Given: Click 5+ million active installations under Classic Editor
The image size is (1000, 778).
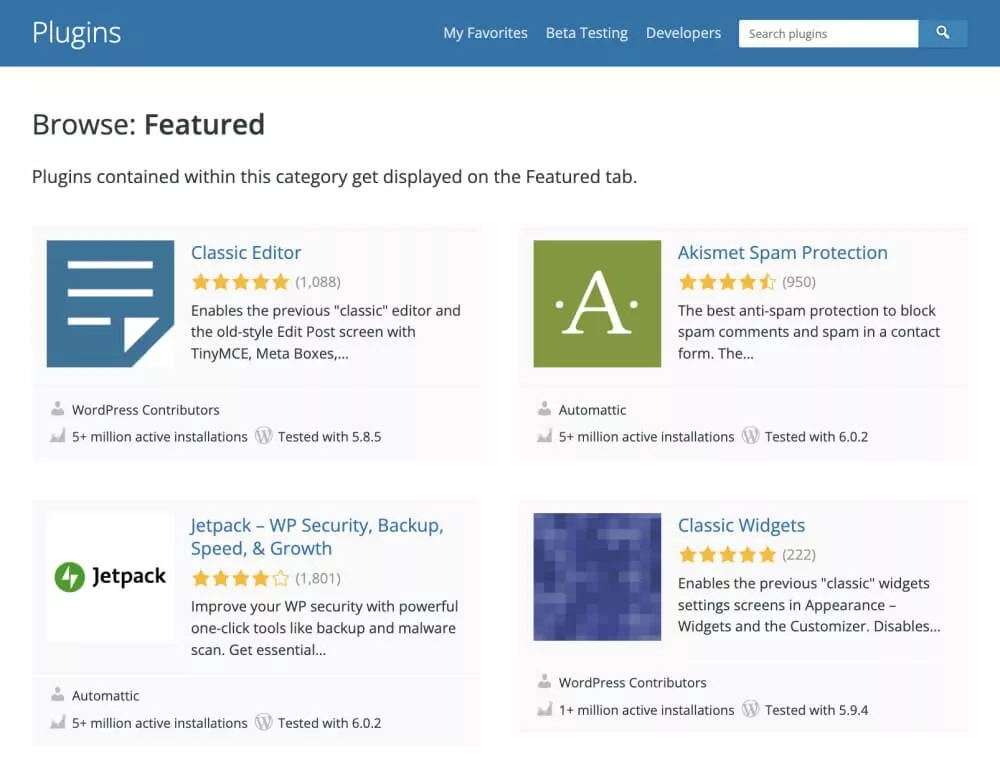Looking at the screenshot, I should pyautogui.click(x=159, y=437).
